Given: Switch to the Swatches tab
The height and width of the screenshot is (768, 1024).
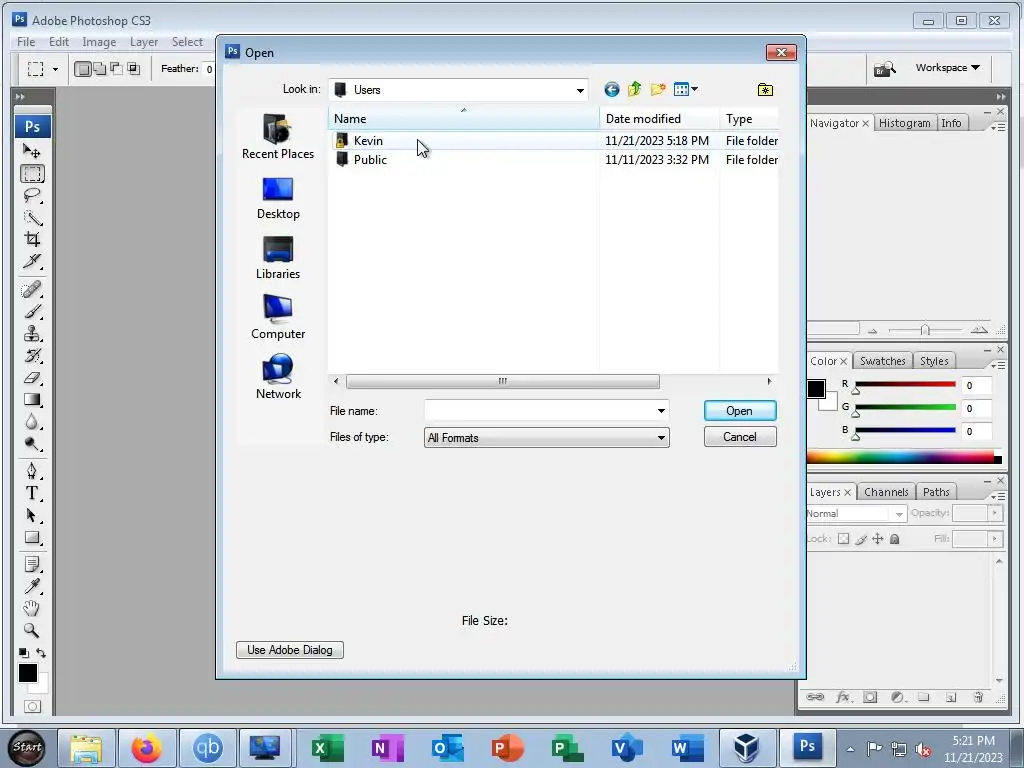Looking at the screenshot, I should click(x=882, y=361).
